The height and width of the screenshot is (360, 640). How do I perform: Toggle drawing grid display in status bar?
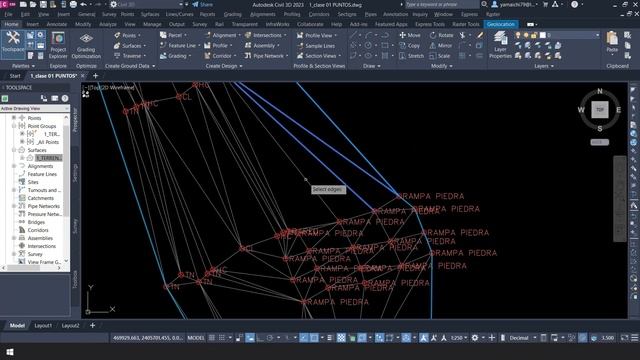point(212,338)
